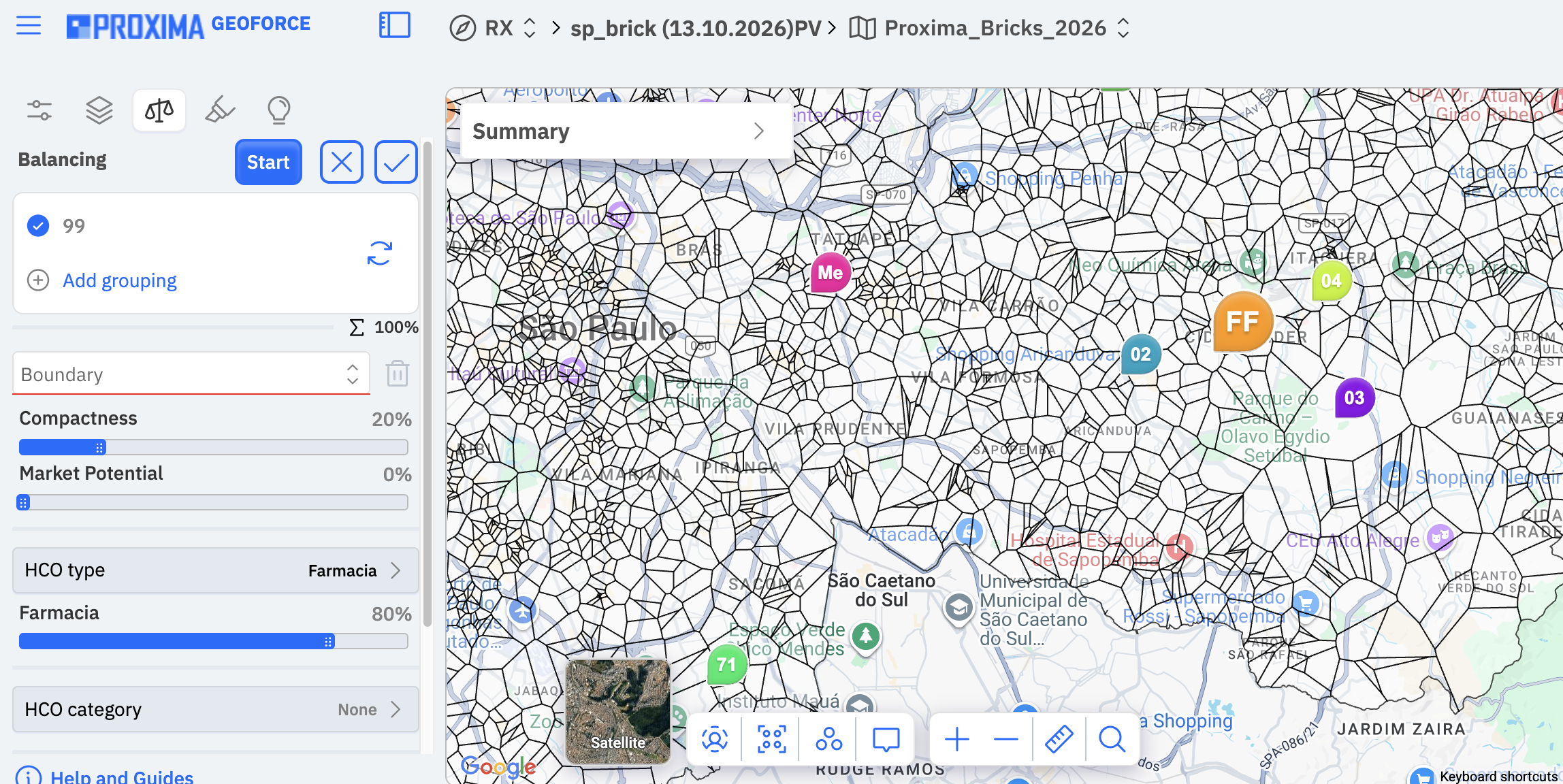Cancel balancing with the X button
The height and width of the screenshot is (784, 1563).
(x=342, y=162)
